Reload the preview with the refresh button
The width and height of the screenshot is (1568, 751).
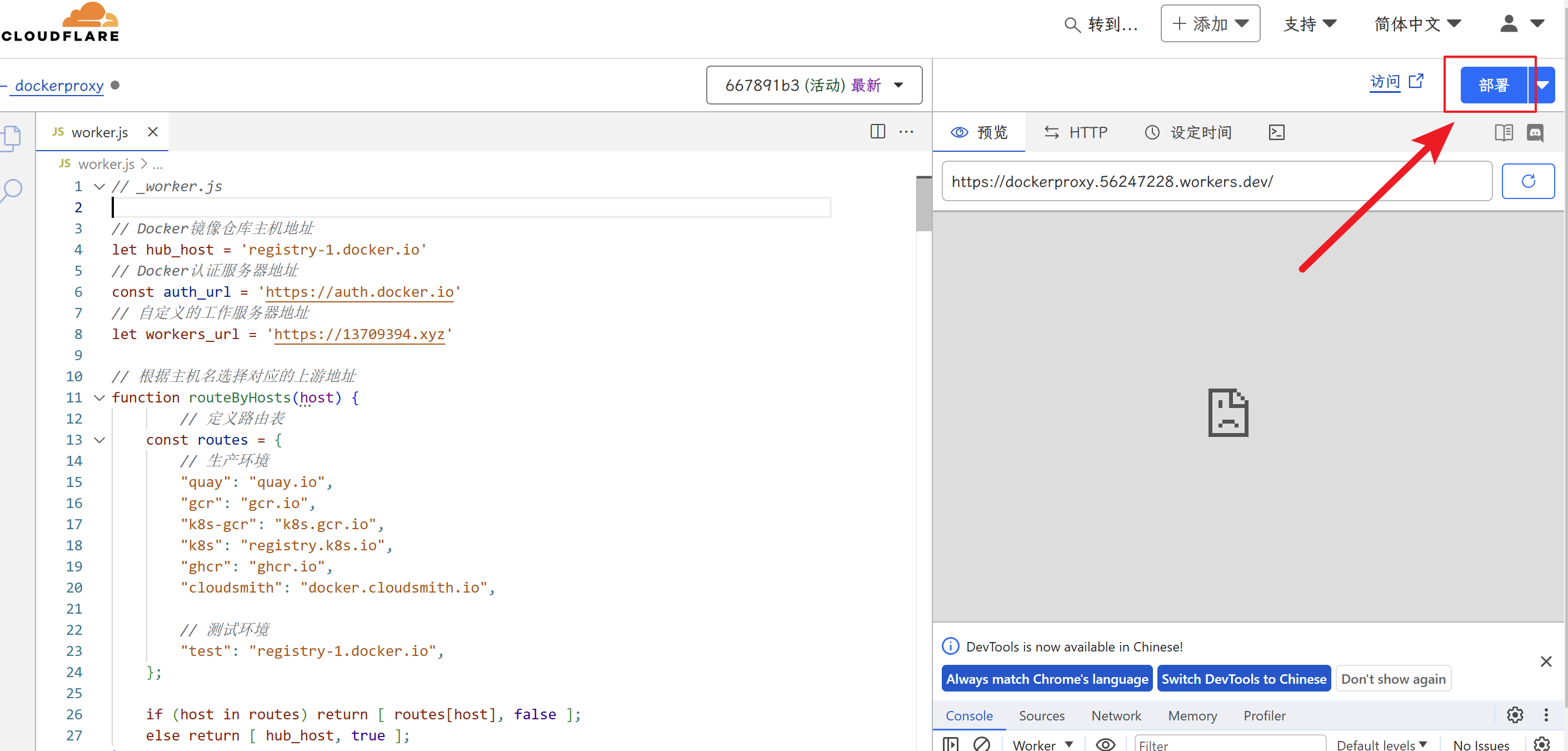pyautogui.click(x=1528, y=181)
